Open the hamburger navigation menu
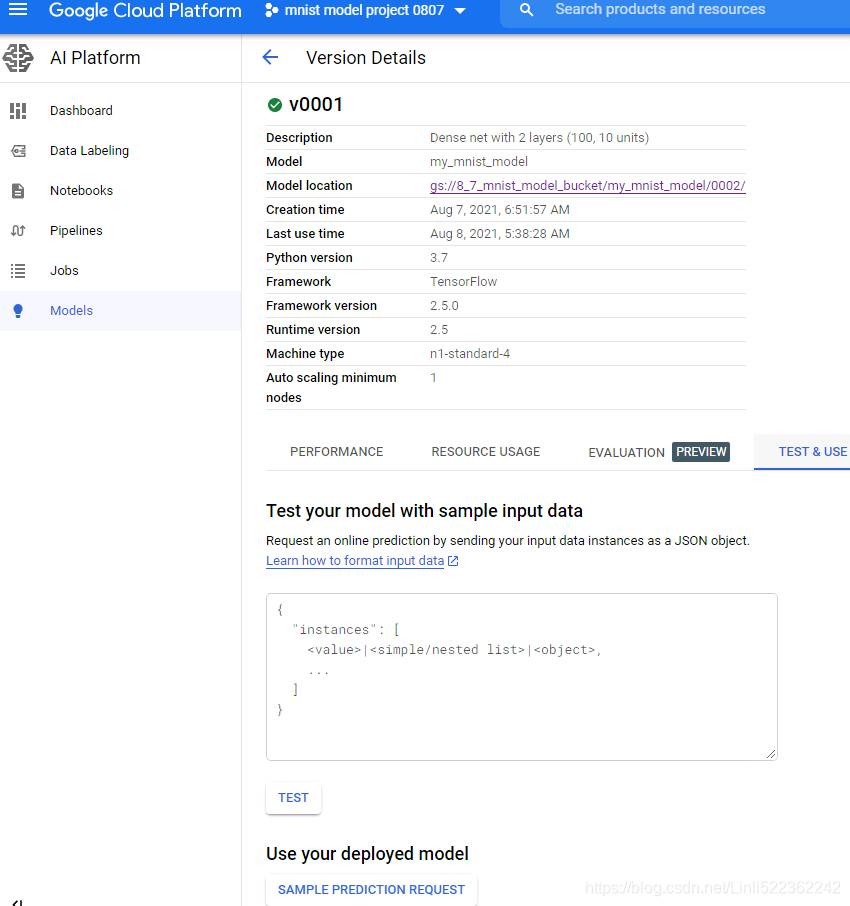This screenshot has width=850, height=906. 18,9
